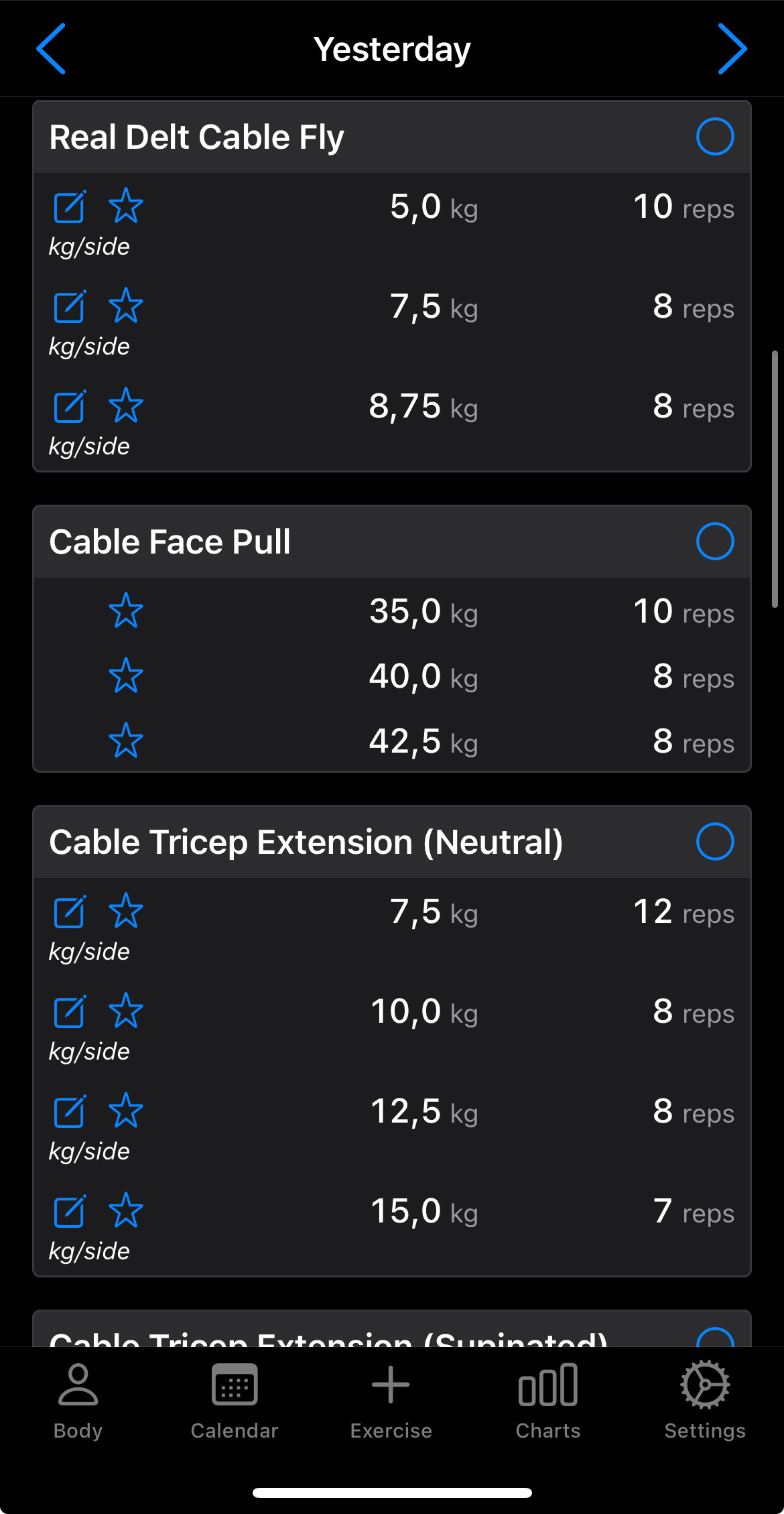Viewport: 784px width, 1514px height.
Task: Star the 35,0 kg Face Pull set
Action: tap(126, 611)
